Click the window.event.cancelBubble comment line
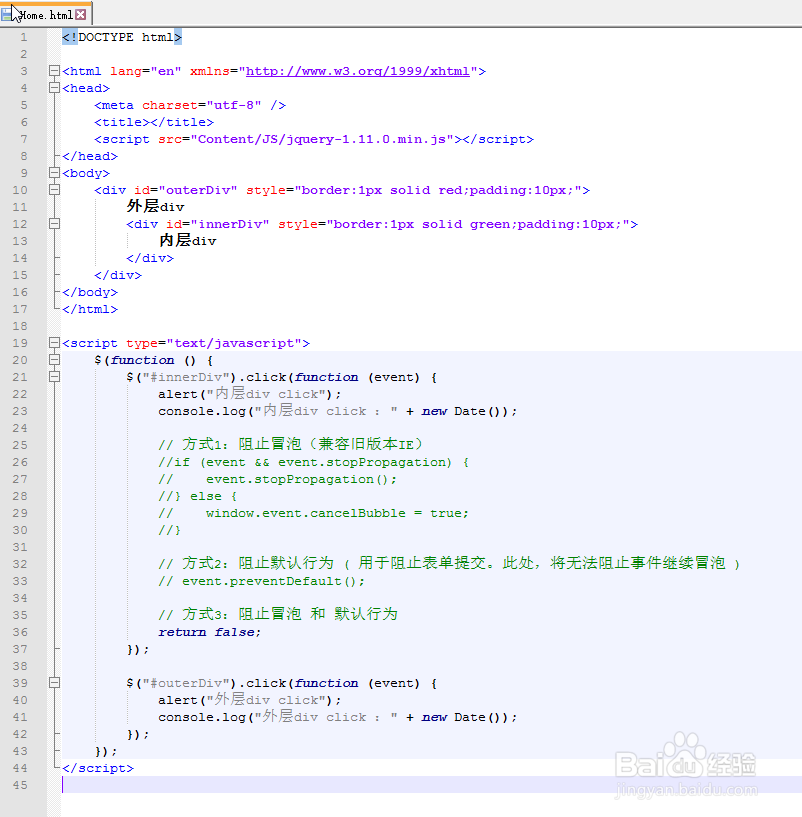This screenshot has width=802, height=817. [313, 513]
